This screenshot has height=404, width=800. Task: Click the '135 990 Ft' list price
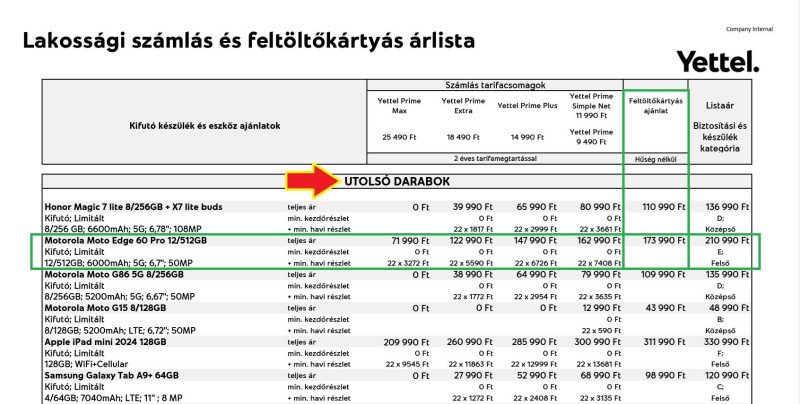pos(728,274)
